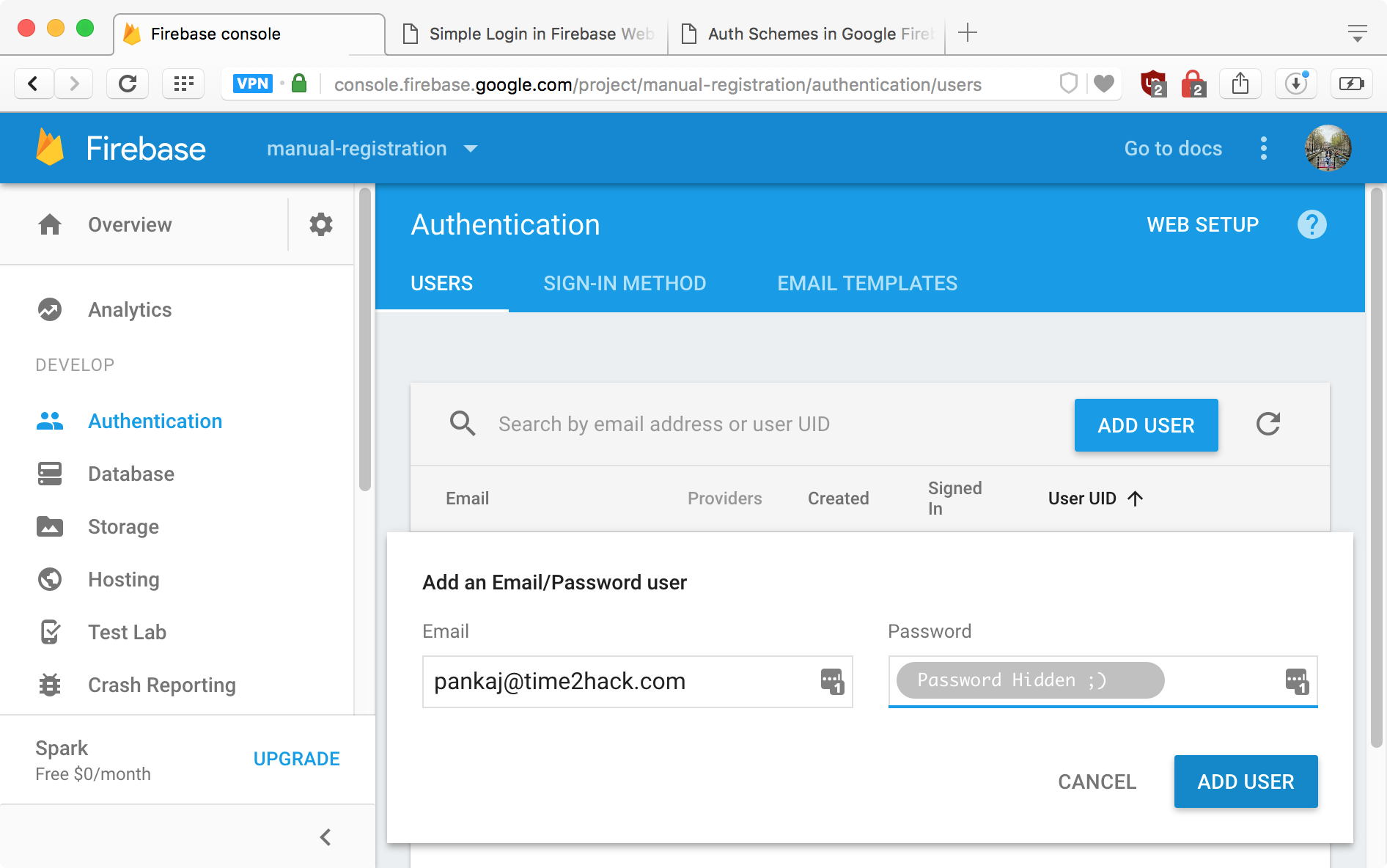Click the green padlock security icon
Screen dimensions: 1387x868
coord(299,83)
